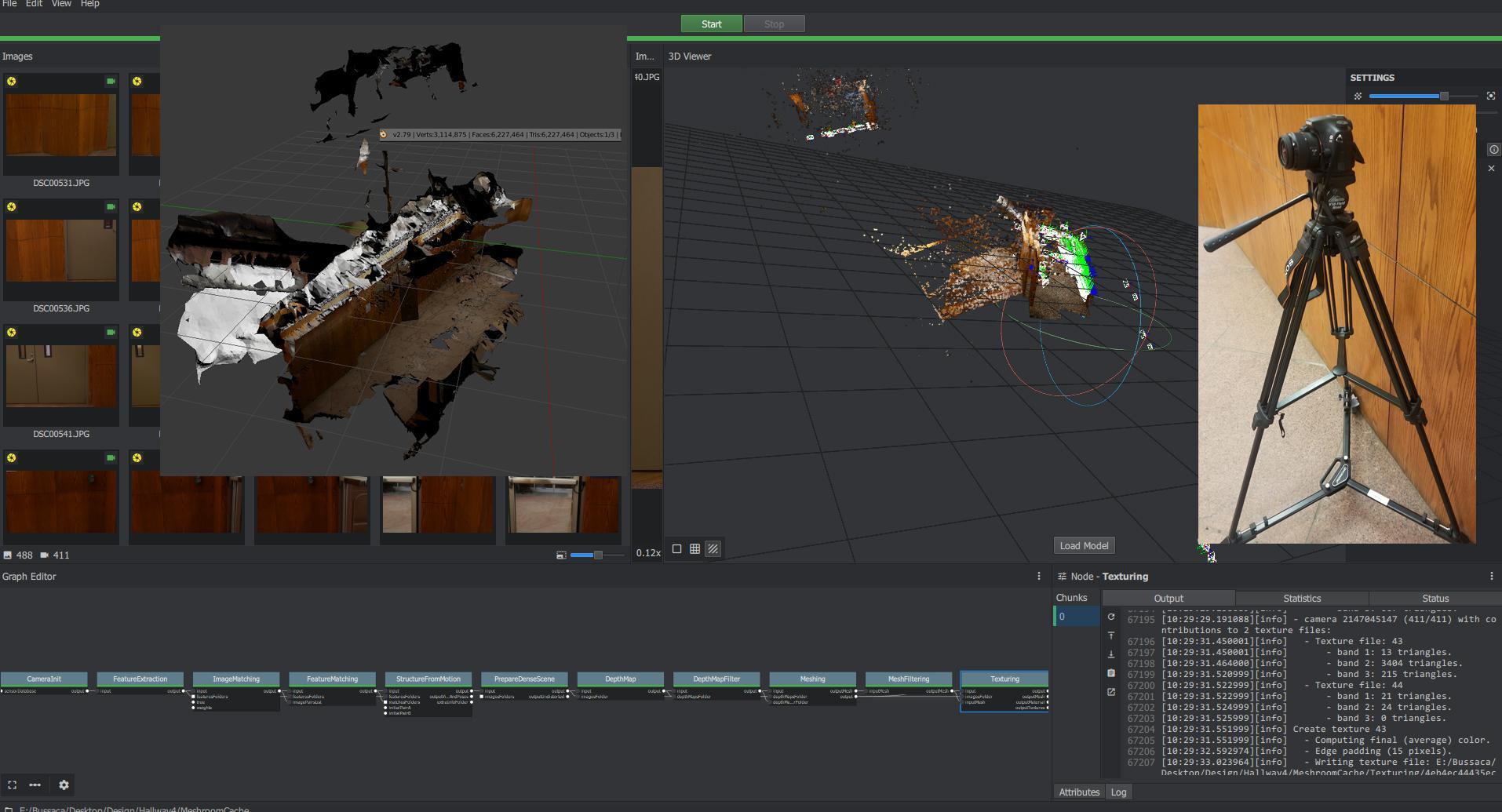Image resolution: width=1502 pixels, height=812 pixels.
Task: Open the View menu
Action: pyautogui.click(x=61, y=4)
